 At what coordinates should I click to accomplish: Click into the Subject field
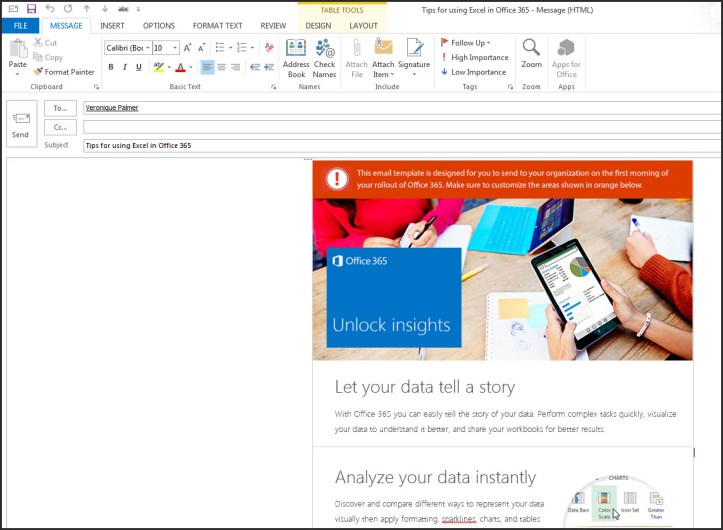pyautogui.click(x=402, y=145)
